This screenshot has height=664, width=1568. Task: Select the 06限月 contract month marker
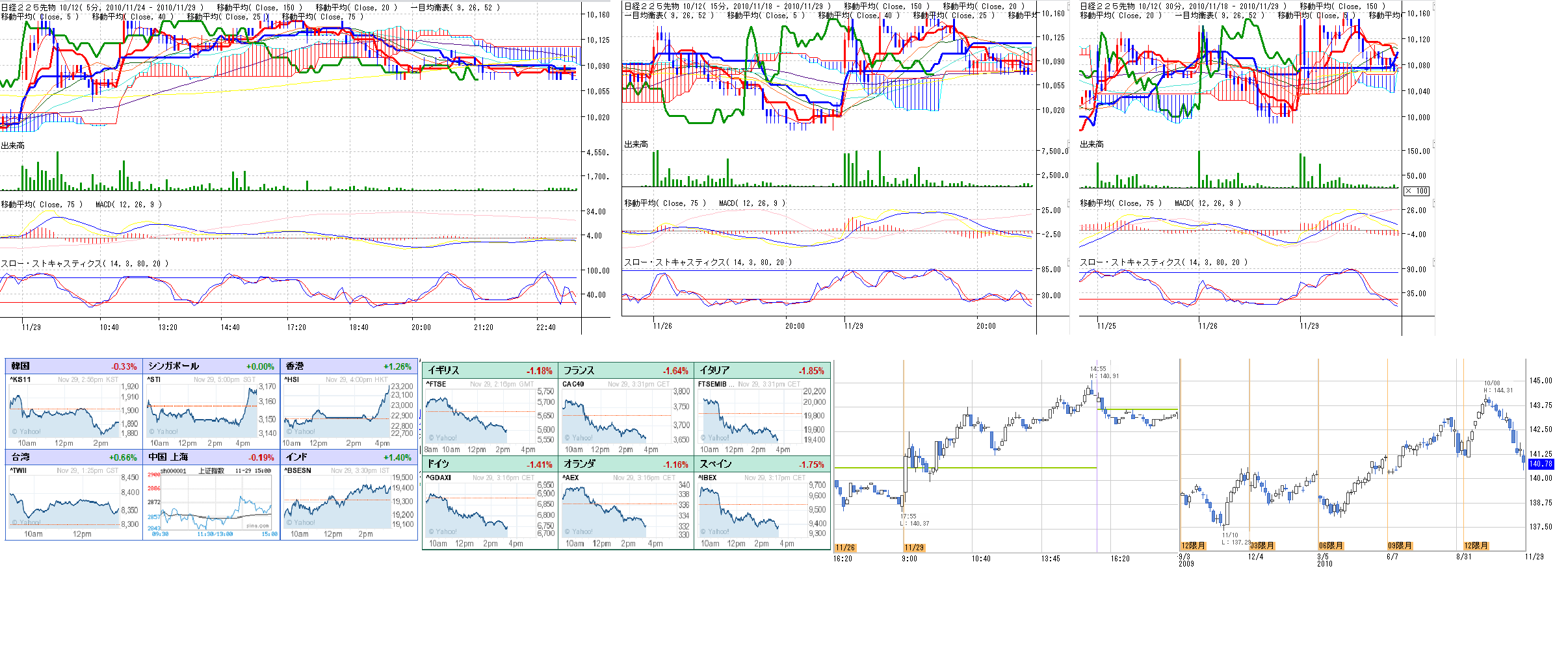[x=1331, y=546]
